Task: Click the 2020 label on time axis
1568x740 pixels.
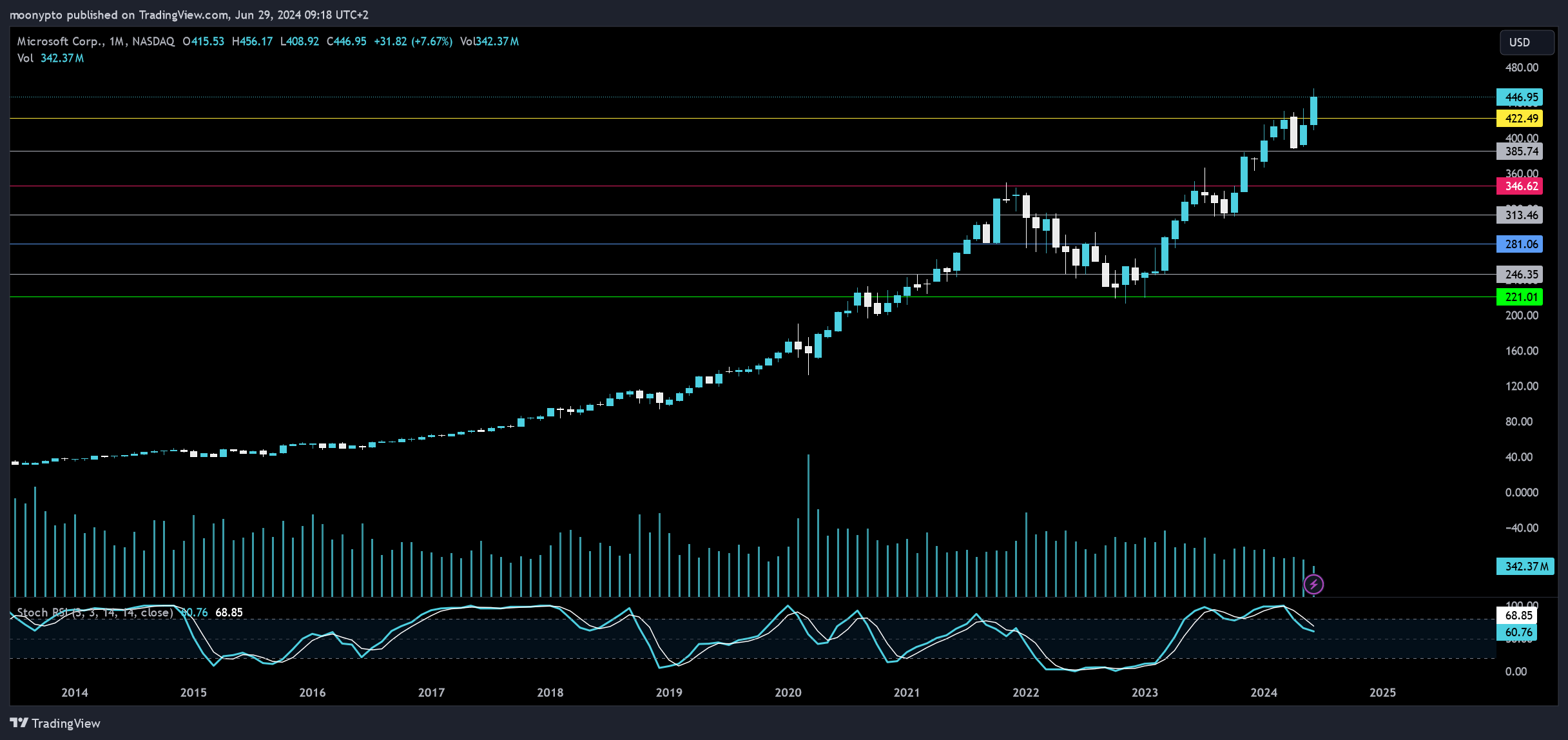Action: point(788,692)
